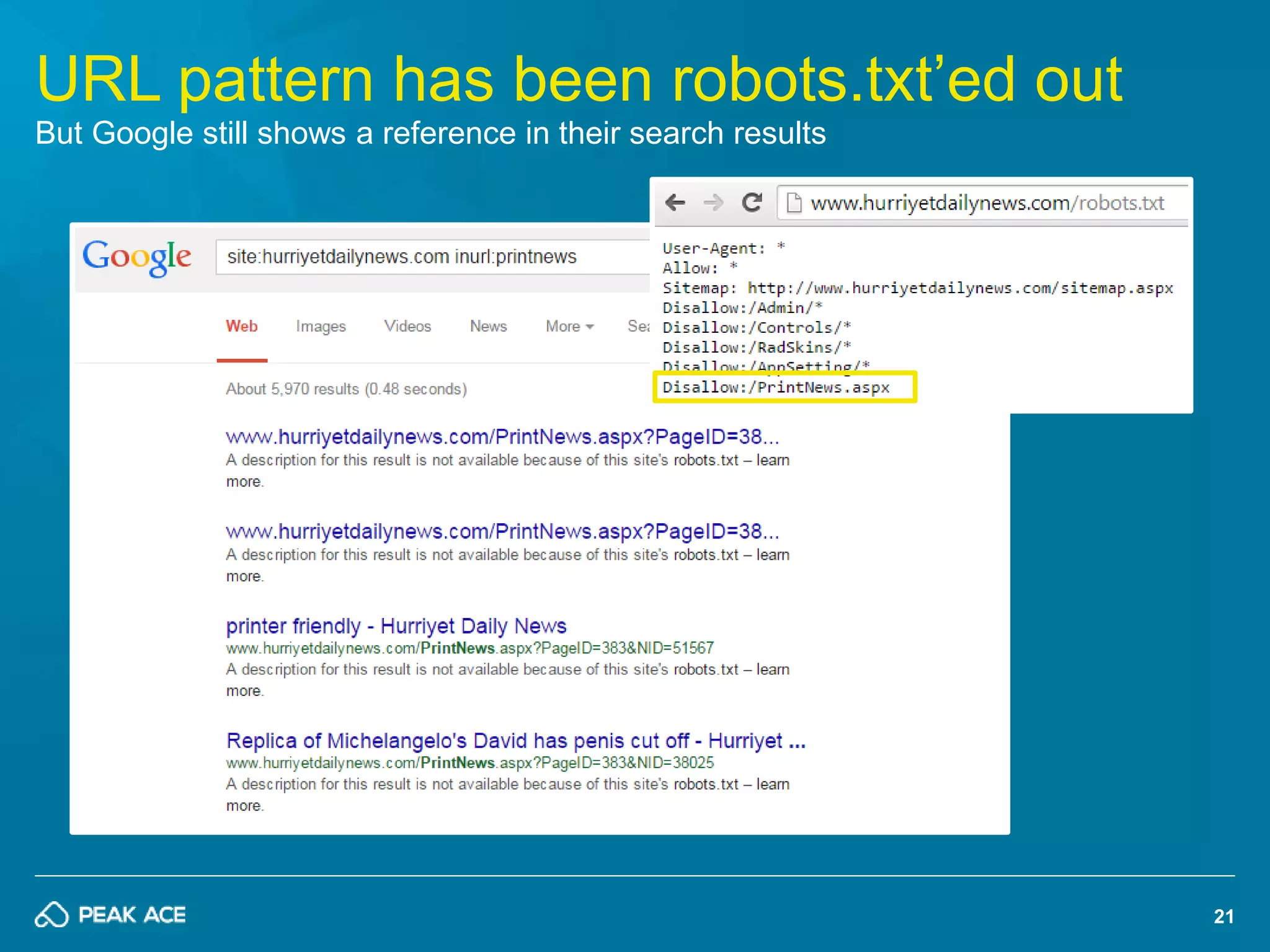The height and width of the screenshot is (952, 1270).
Task: Click the URL ending NID=38025
Action: (470, 763)
